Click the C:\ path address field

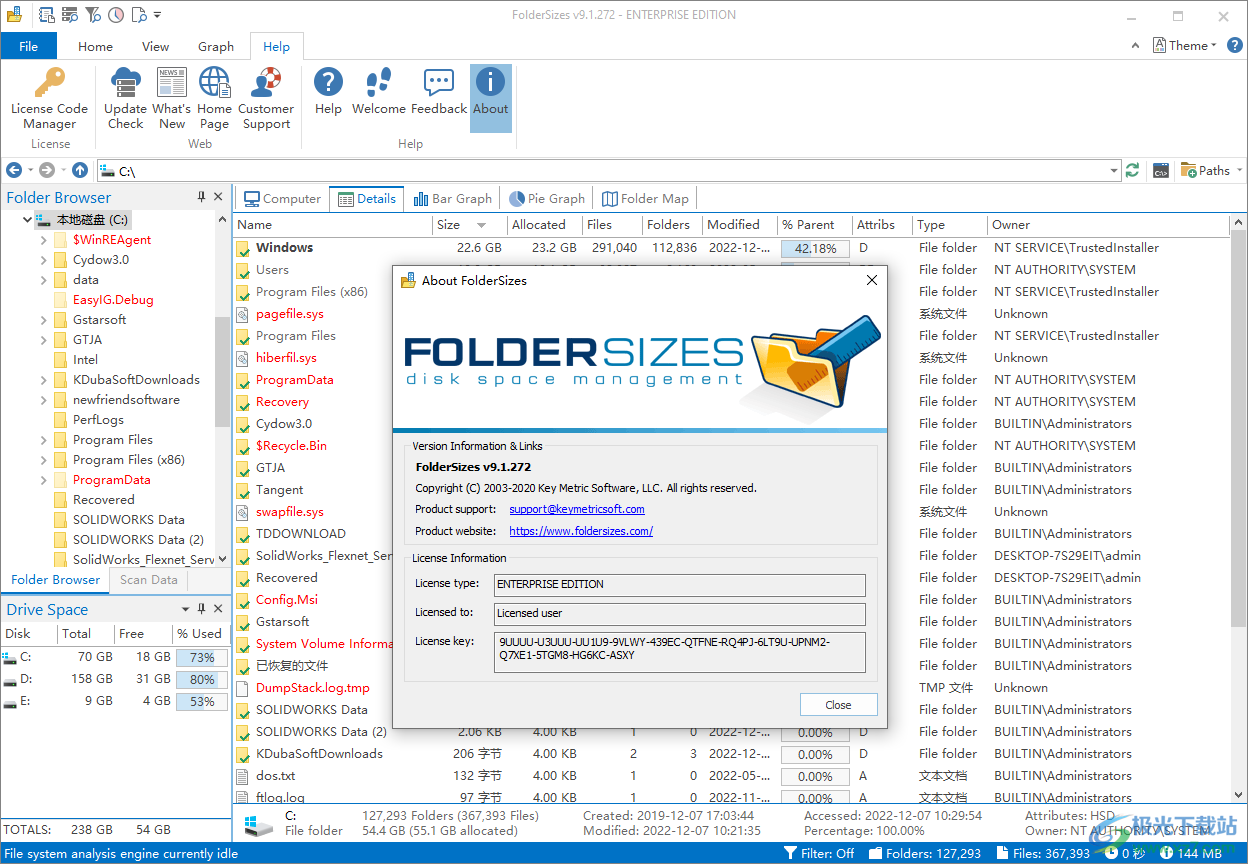coord(609,171)
